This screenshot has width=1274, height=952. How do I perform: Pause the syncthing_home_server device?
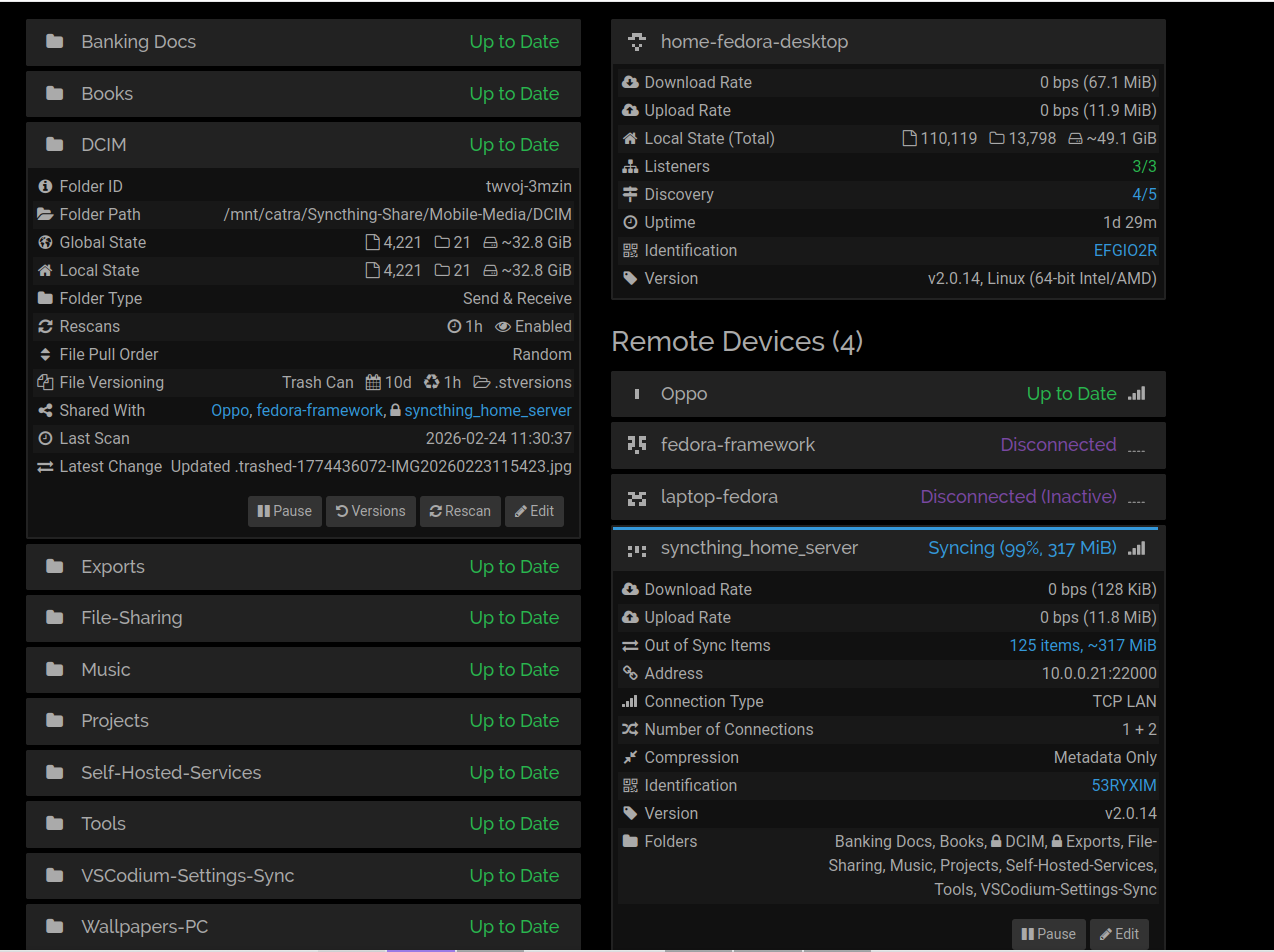pyautogui.click(x=1048, y=934)
